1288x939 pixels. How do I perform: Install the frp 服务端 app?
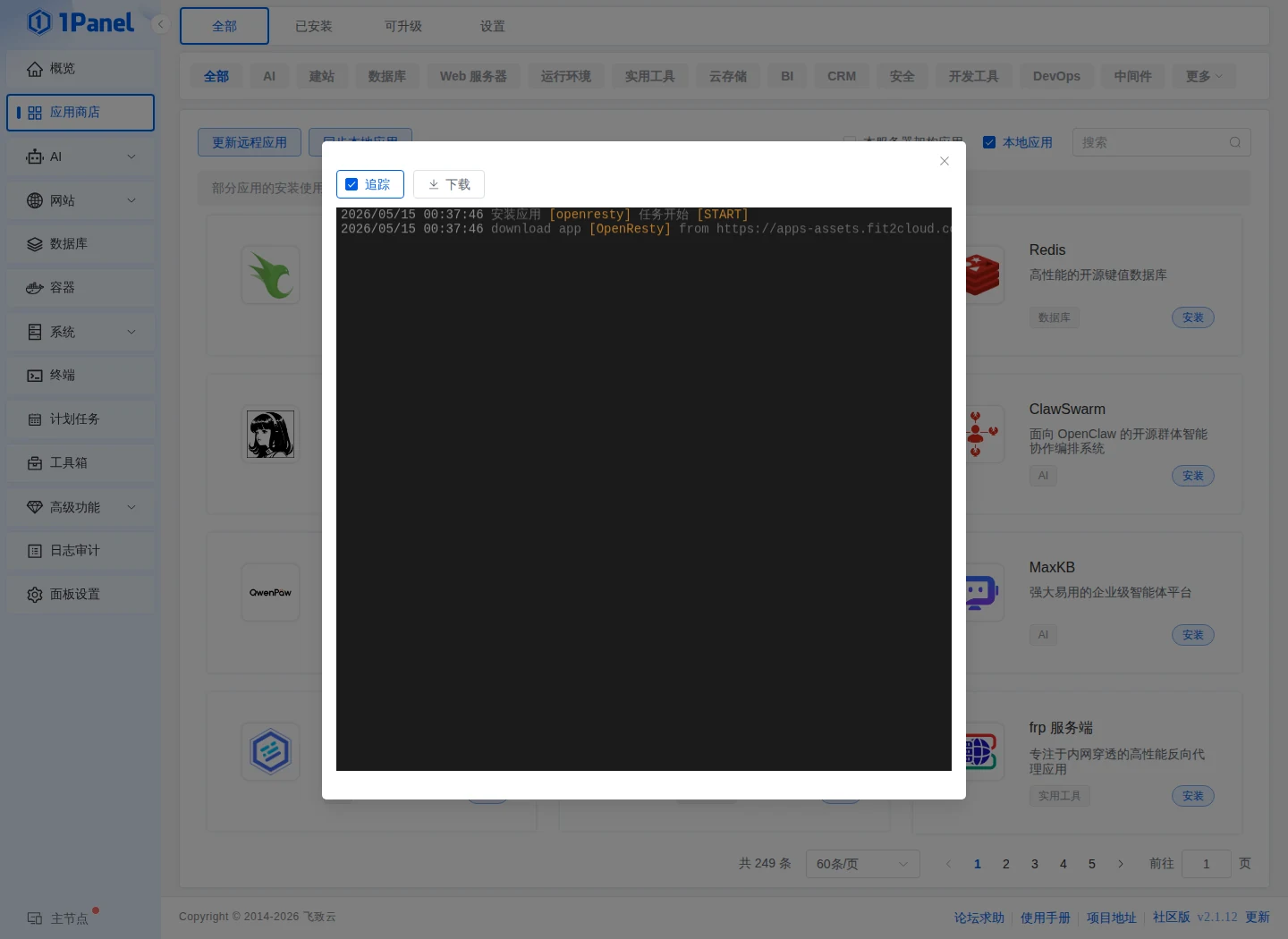click(1193, 796)
